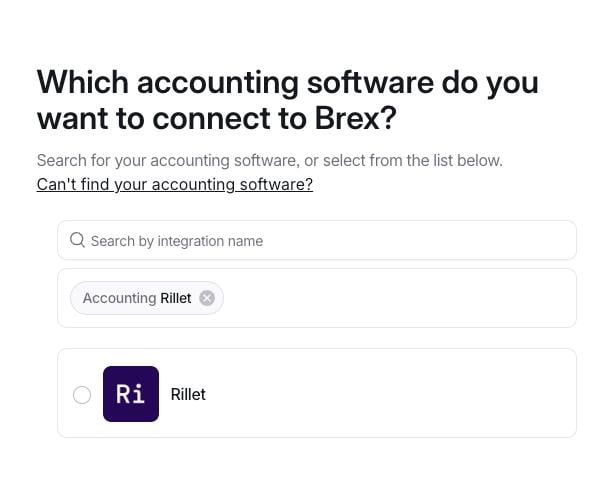Screen dimensions: 610x478
Task: Click the magnifier icon in the search box
Action: (x=77, y=240)
